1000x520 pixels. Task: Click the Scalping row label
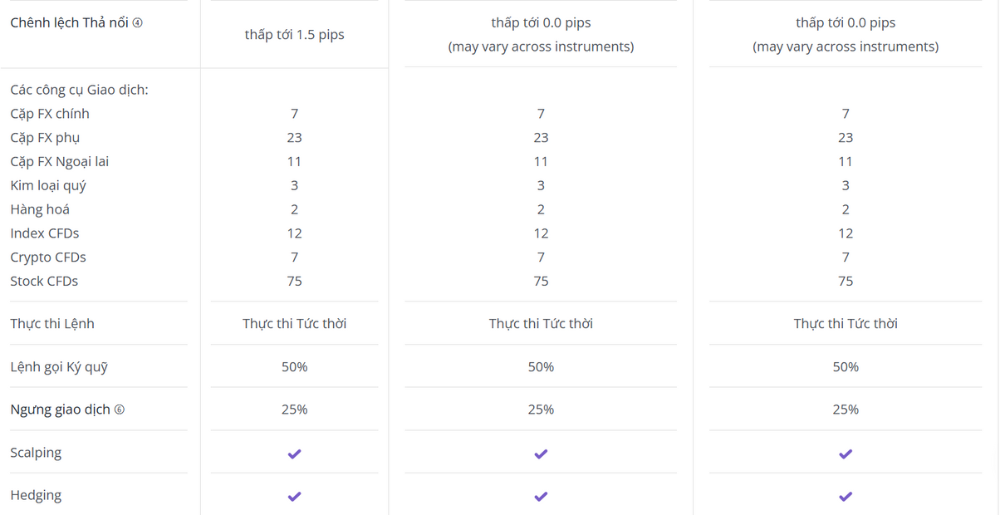[36, 453]
